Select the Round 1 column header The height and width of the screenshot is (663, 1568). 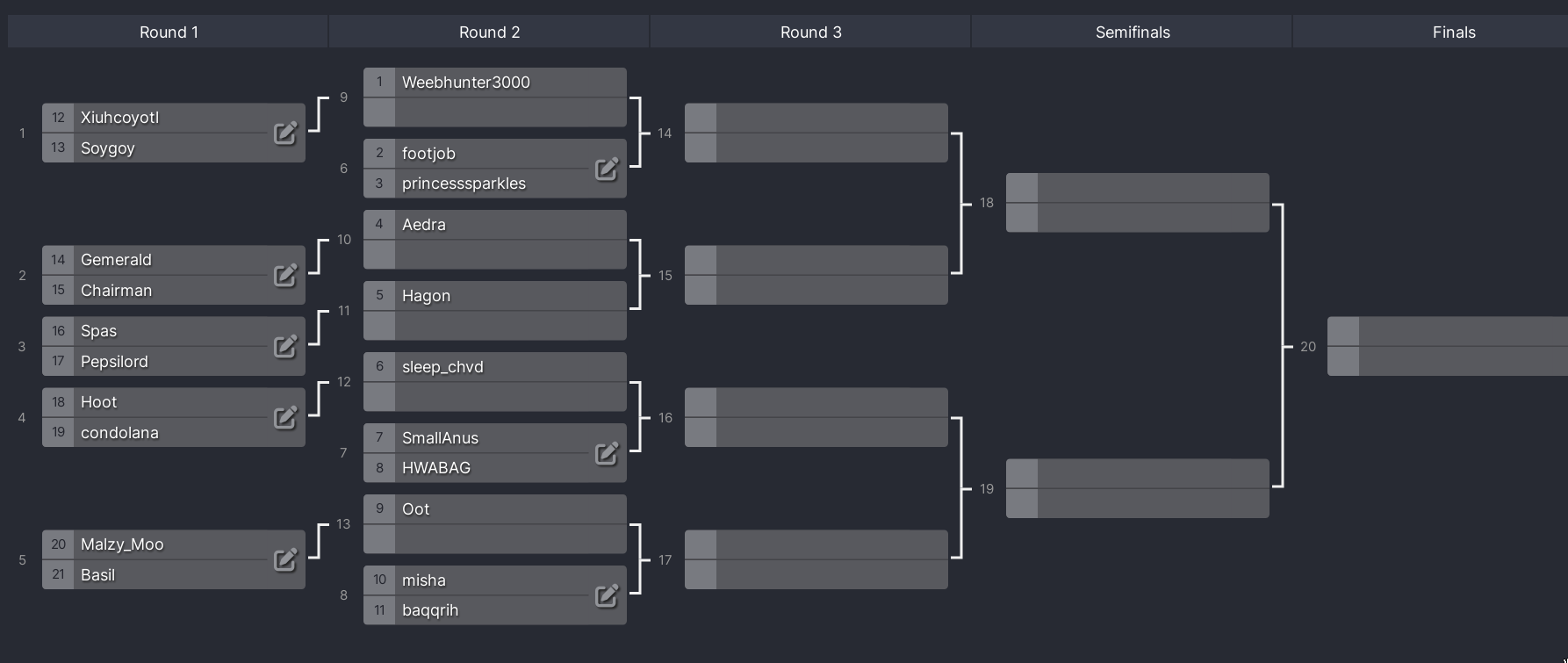coord(169,32)
